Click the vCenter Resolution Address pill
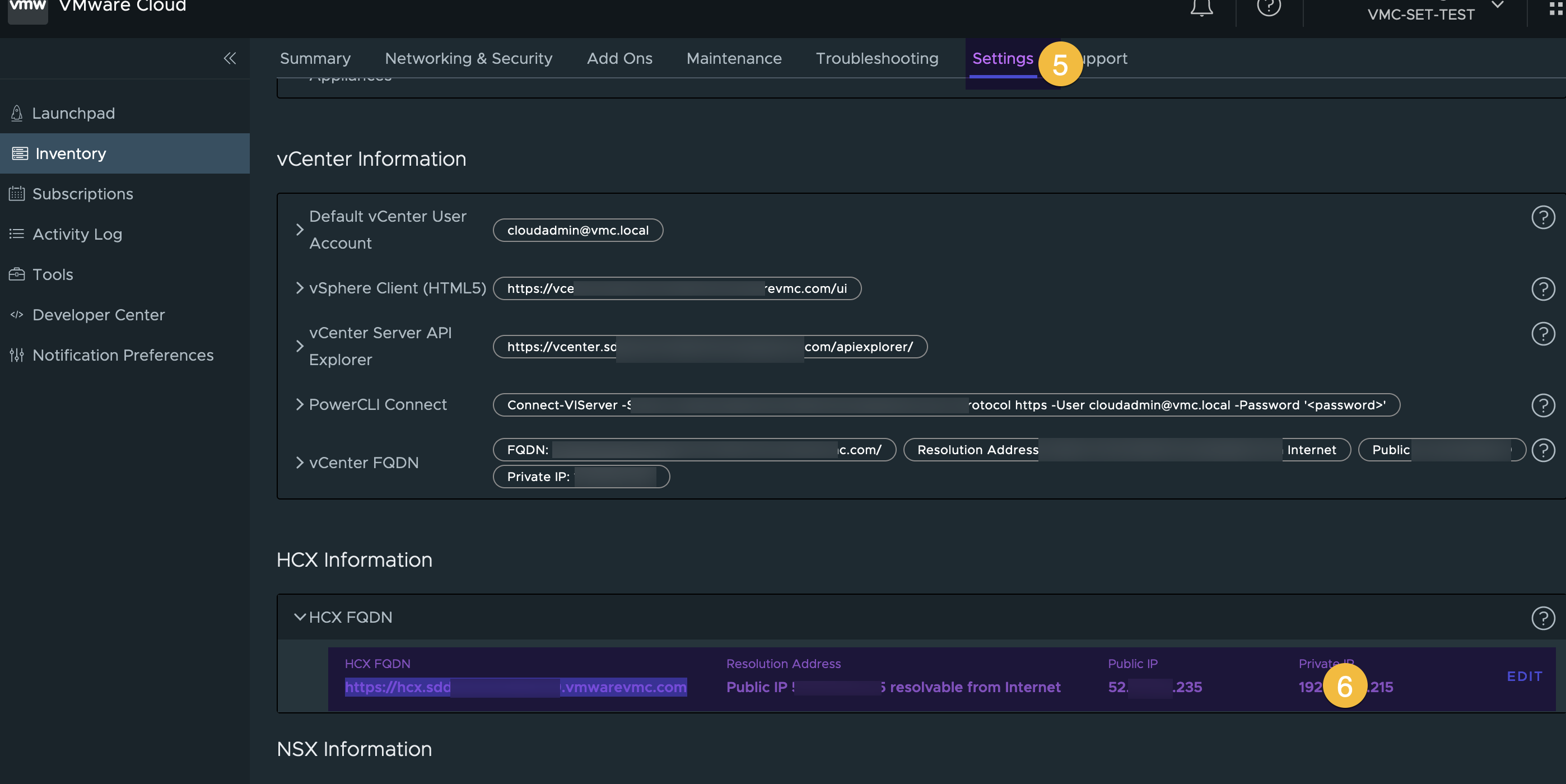1566x784 pixels. (x=1126, y=450)
